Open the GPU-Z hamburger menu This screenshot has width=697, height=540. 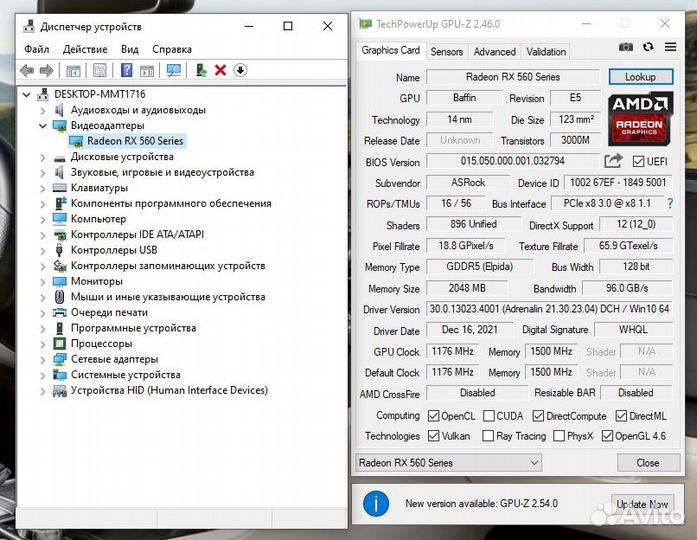point(669,47)
